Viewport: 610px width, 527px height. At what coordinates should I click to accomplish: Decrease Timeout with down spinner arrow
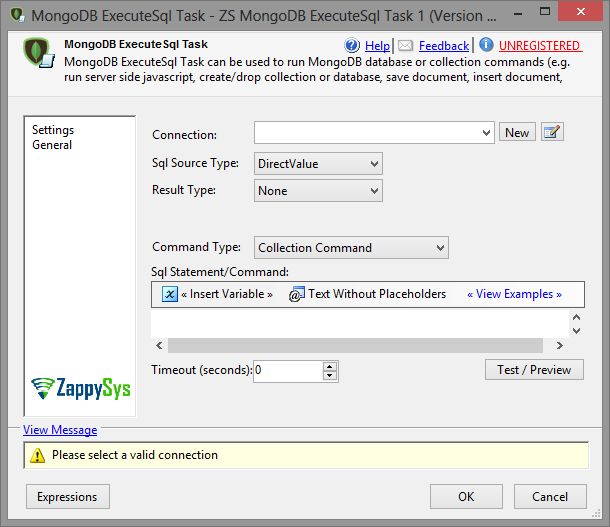pyautogui.click(x=330, y=375)
